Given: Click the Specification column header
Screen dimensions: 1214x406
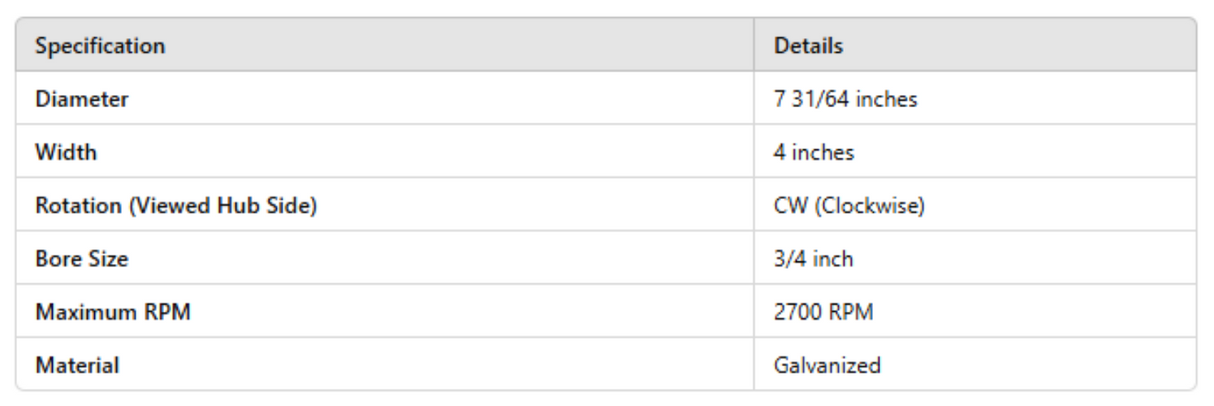Looking at the screenshot, I should point(100,46).
